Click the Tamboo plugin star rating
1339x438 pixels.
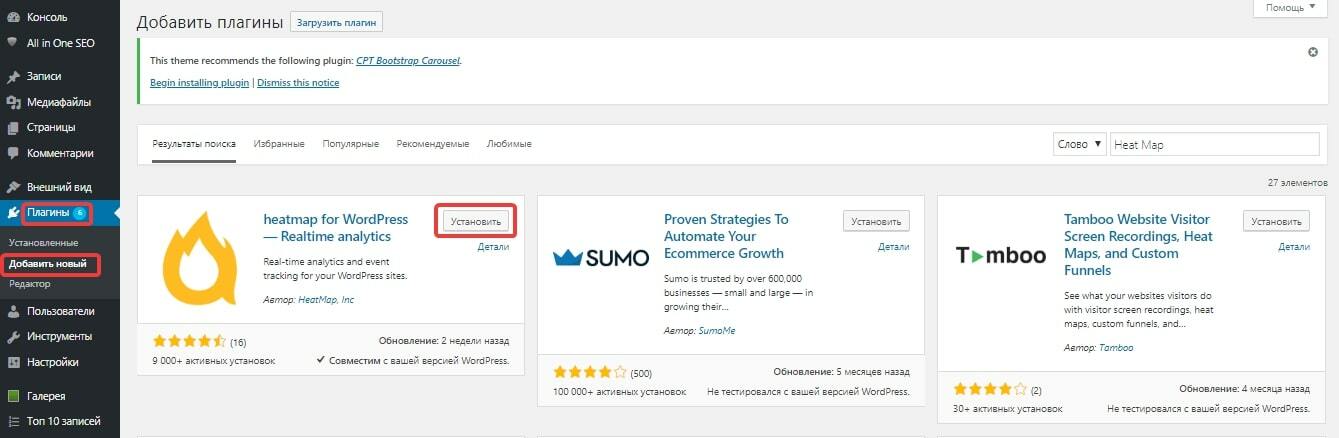tap(990, 389)
